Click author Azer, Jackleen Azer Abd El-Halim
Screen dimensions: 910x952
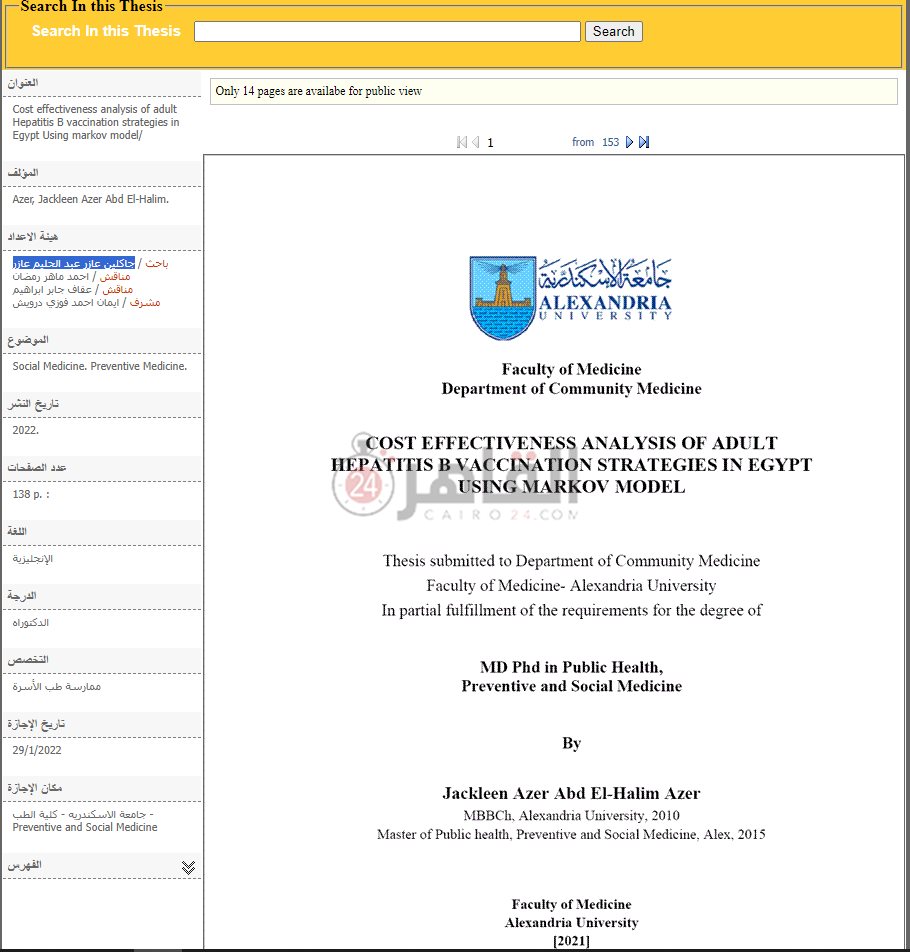click(90, 199)
